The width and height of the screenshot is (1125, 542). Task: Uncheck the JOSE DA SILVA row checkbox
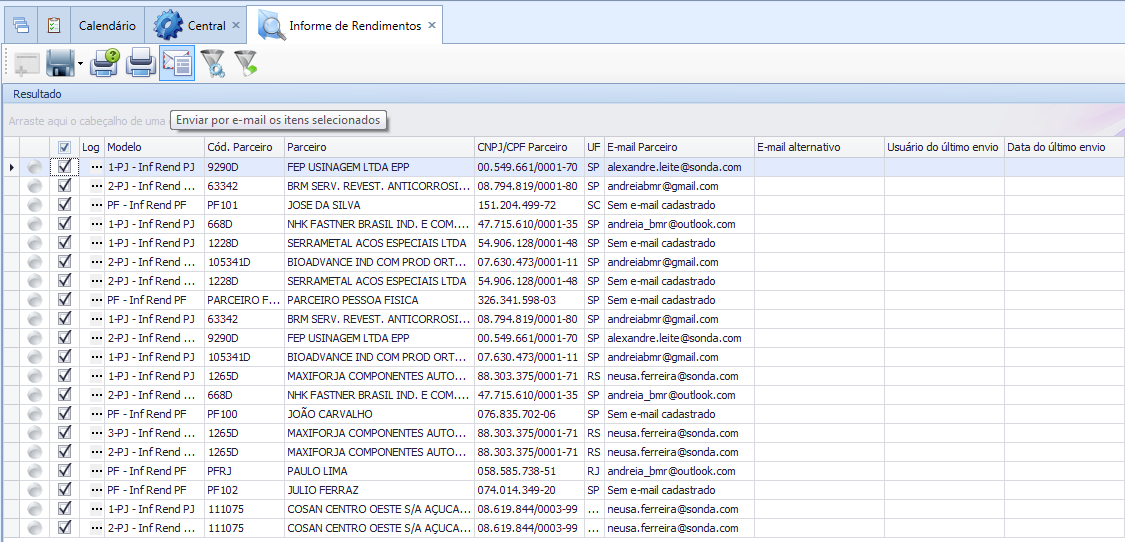(x=64, y=205)
